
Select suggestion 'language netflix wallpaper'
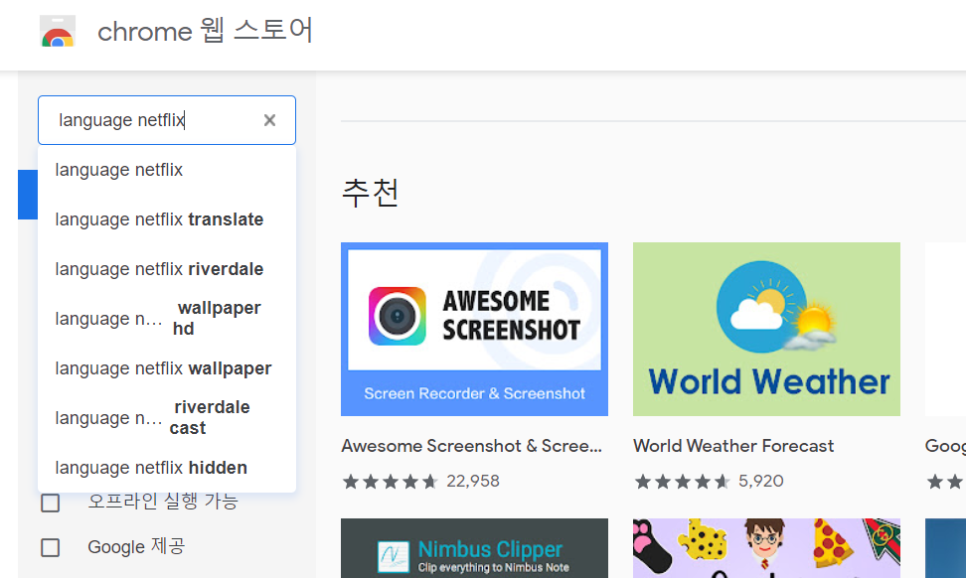point(166,368)
